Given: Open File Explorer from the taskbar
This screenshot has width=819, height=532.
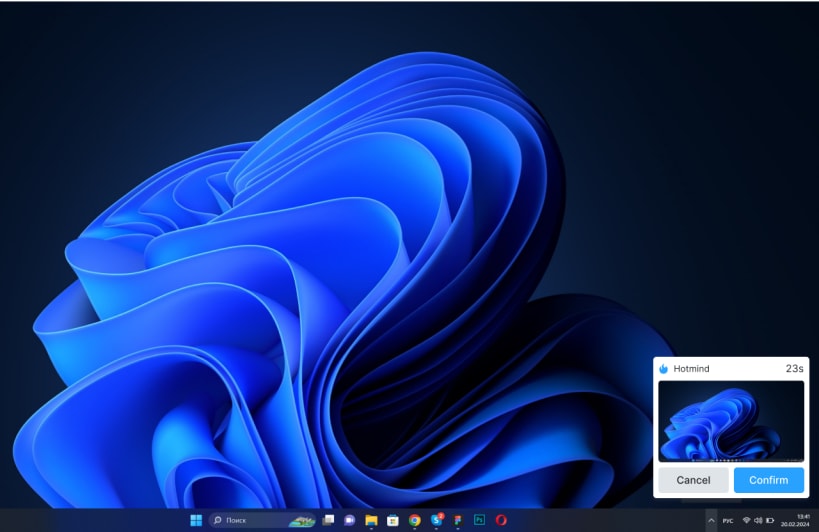Looking at the screenshot, I should (x=371, y=520).
